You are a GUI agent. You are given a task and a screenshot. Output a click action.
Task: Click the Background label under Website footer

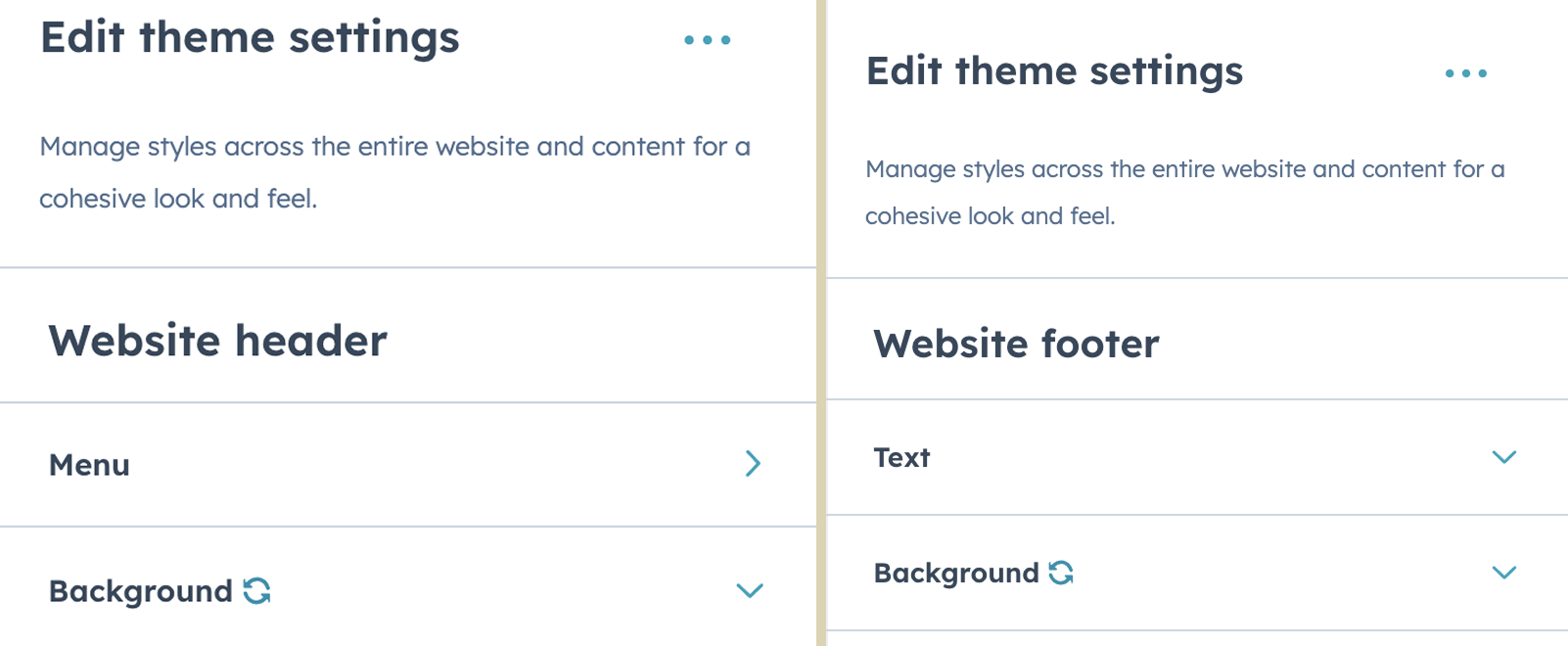tap(956, 574)
